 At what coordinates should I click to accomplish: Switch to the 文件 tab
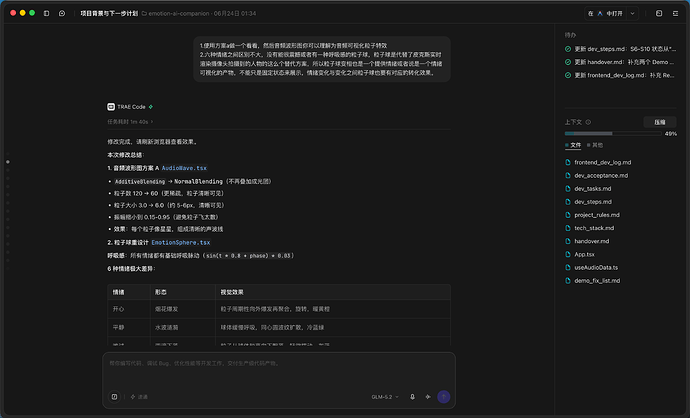coord(573,145)
